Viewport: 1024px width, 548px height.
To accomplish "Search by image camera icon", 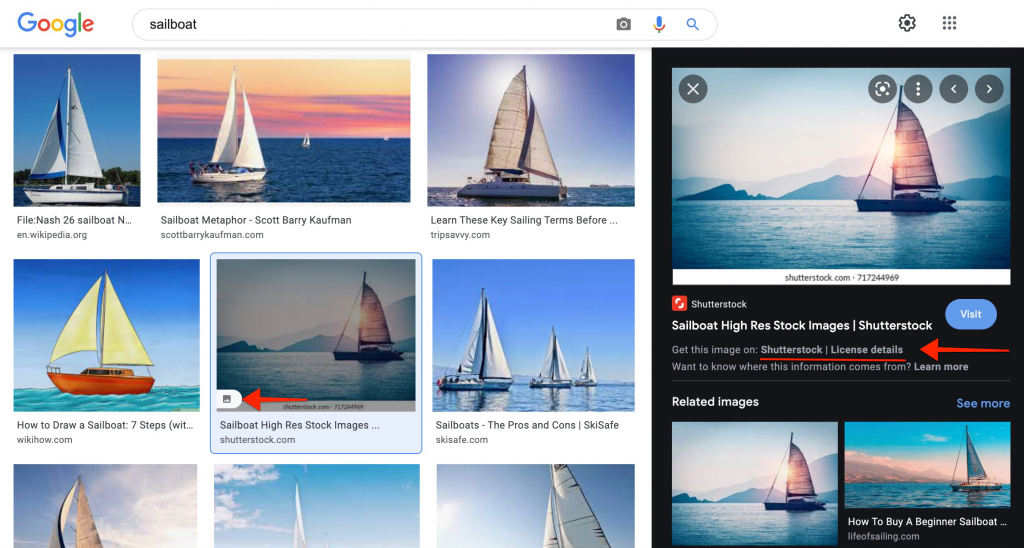I will 624,24.
